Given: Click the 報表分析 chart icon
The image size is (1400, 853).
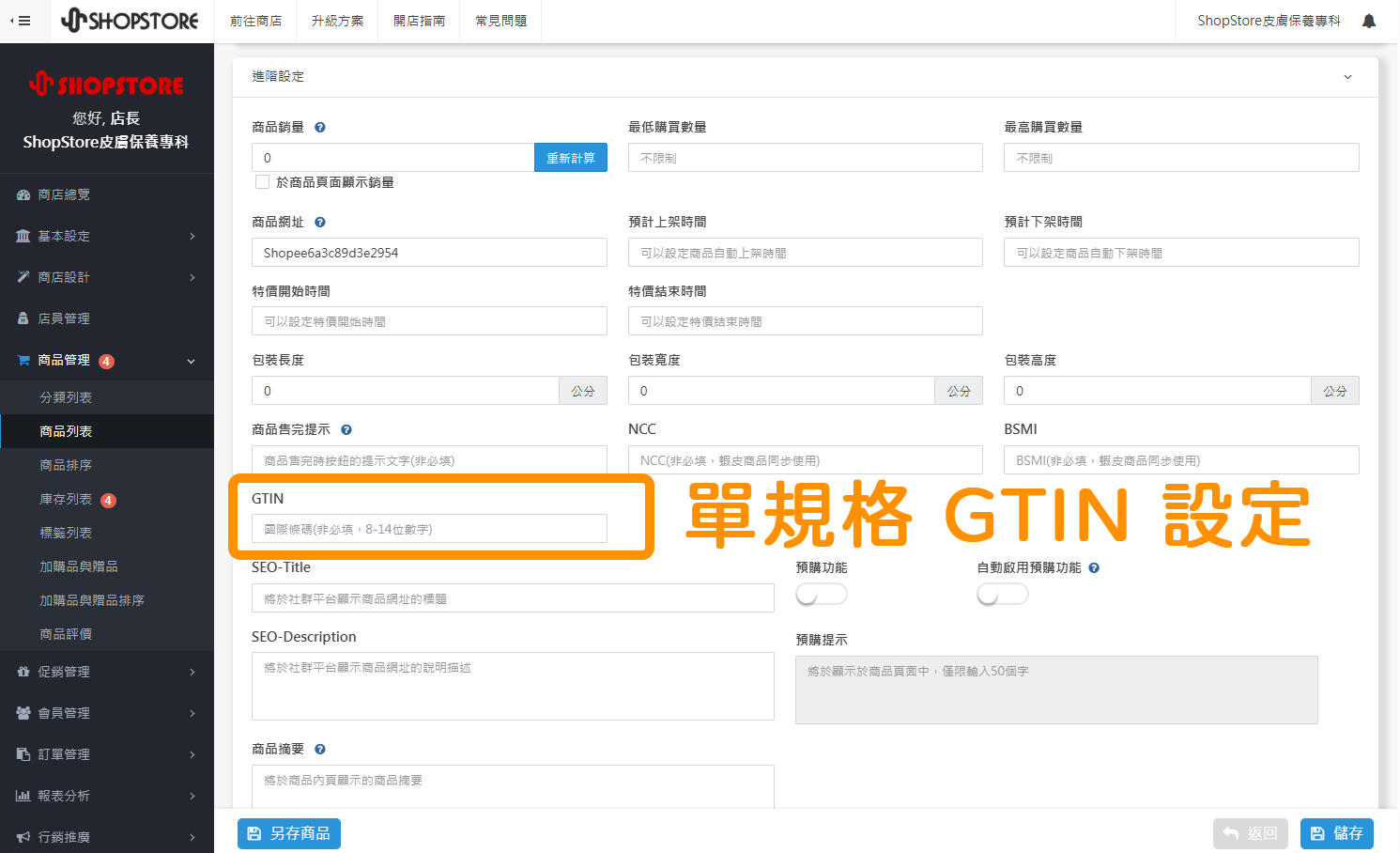Looking at the screenshot, I should [x=23, y=796].
